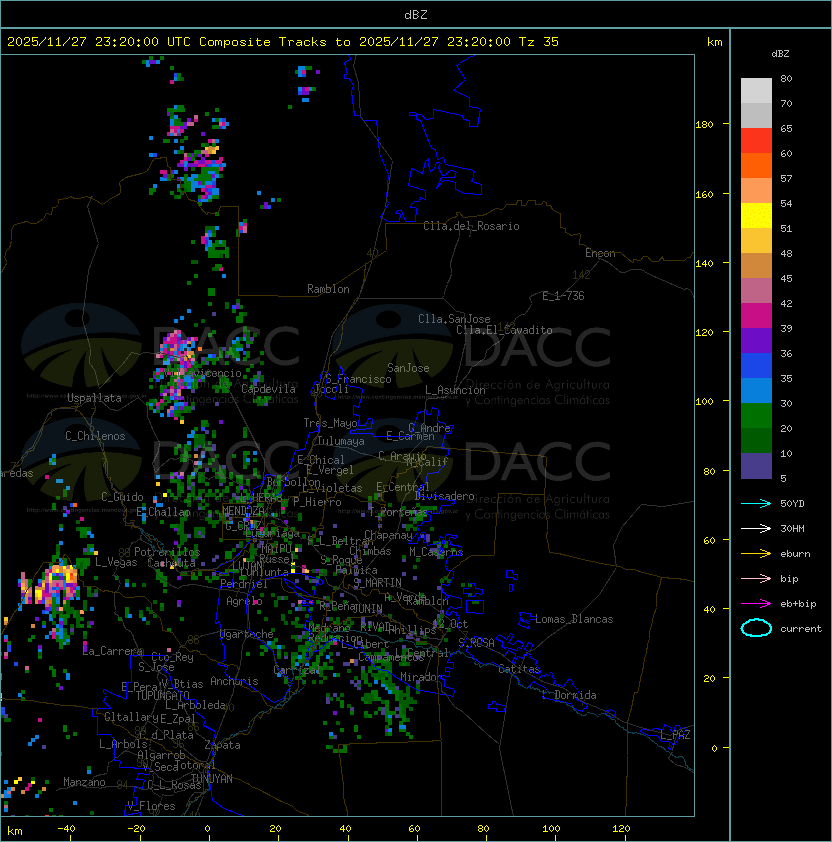Viewport: 832px width, 842px height.
Task: Click the 'Tres_Mayo' place label
Action: 330,423
